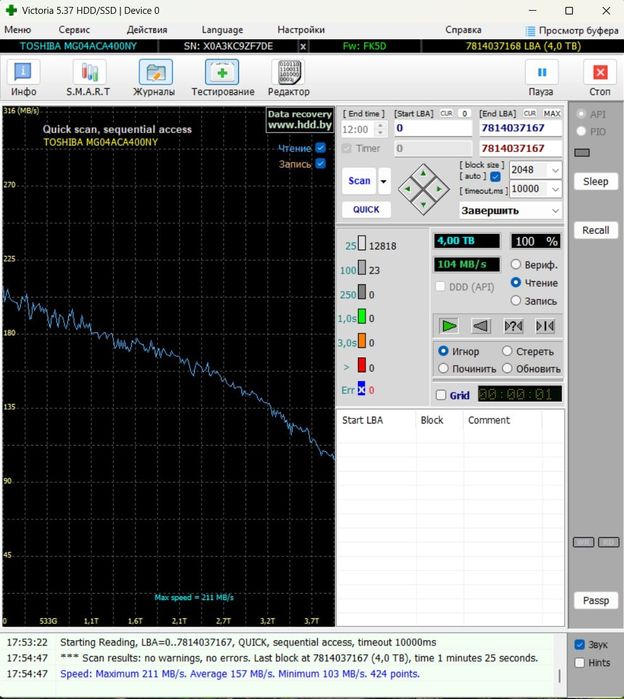The image size is (624, 699).
Task: Click the backward scan arrow button
Action: (481, 326)
